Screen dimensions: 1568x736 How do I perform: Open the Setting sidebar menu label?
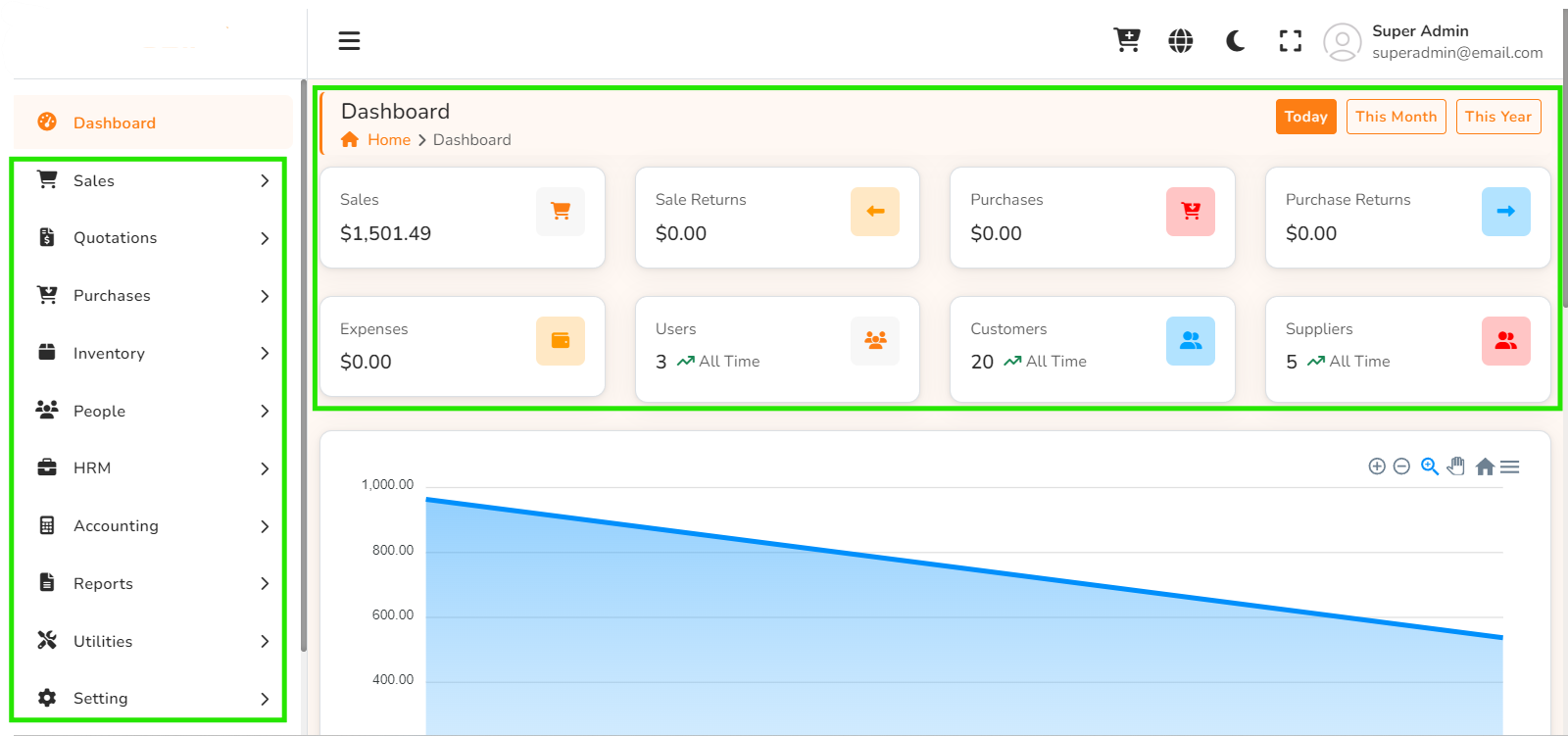100,698
